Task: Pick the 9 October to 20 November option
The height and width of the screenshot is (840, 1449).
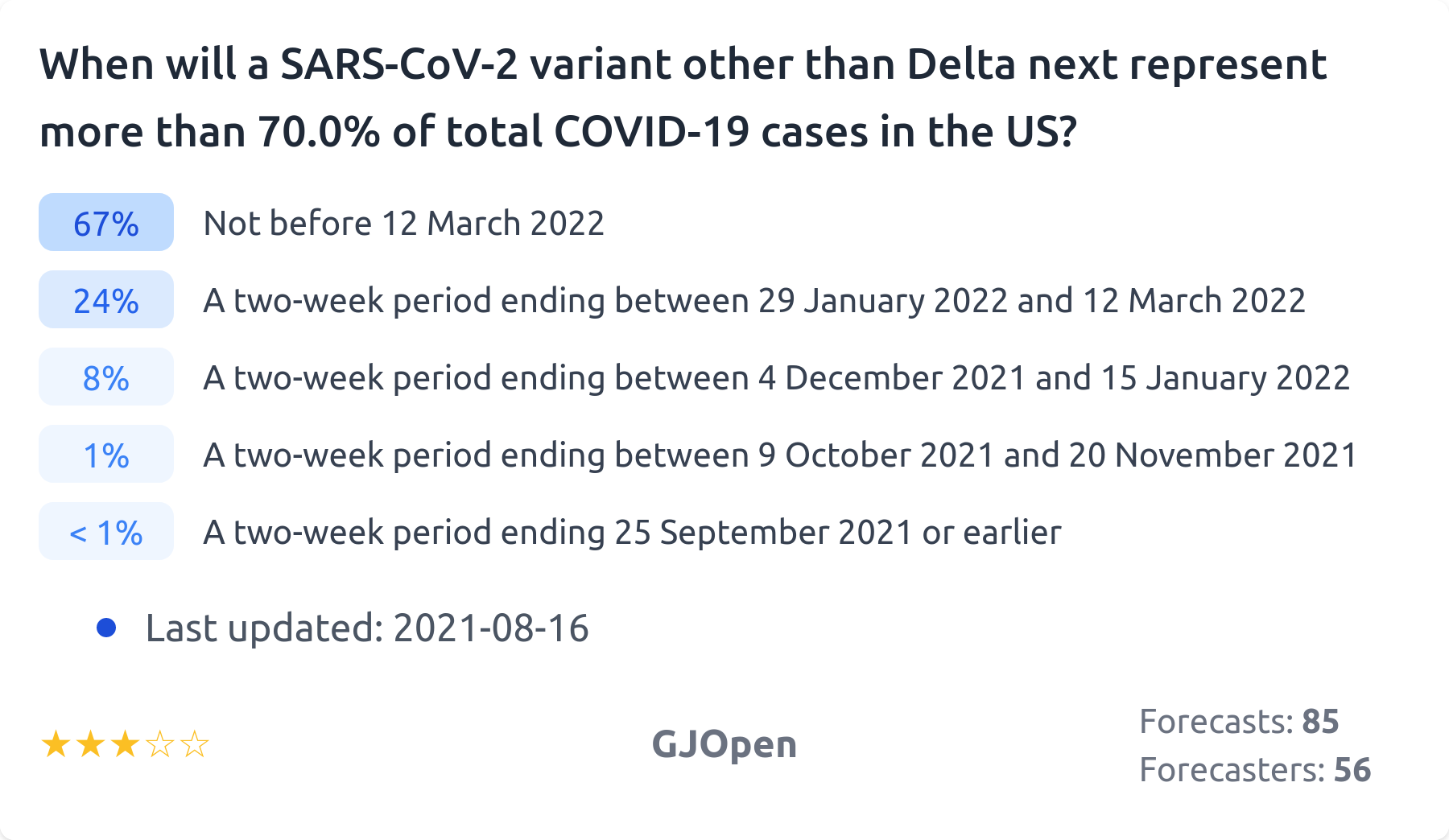Action: pyautogui.click(x=779, y=455)
